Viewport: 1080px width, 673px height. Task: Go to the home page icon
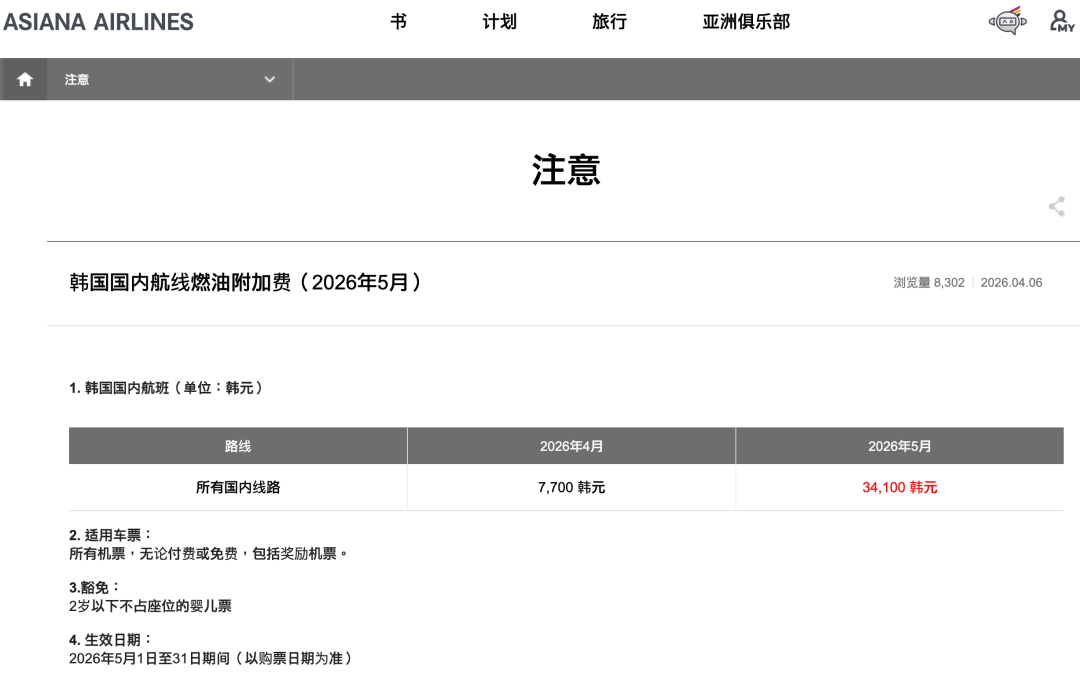point(25,79)
